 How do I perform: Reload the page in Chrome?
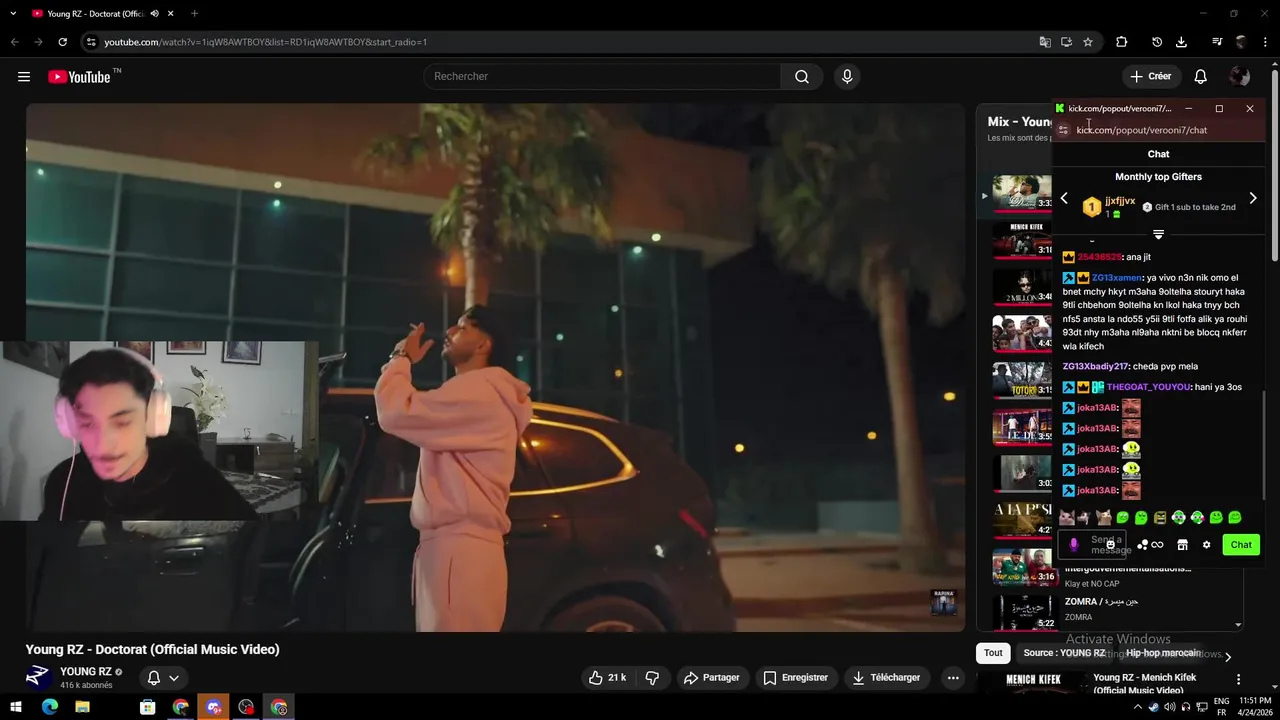(x=62, y=42)
